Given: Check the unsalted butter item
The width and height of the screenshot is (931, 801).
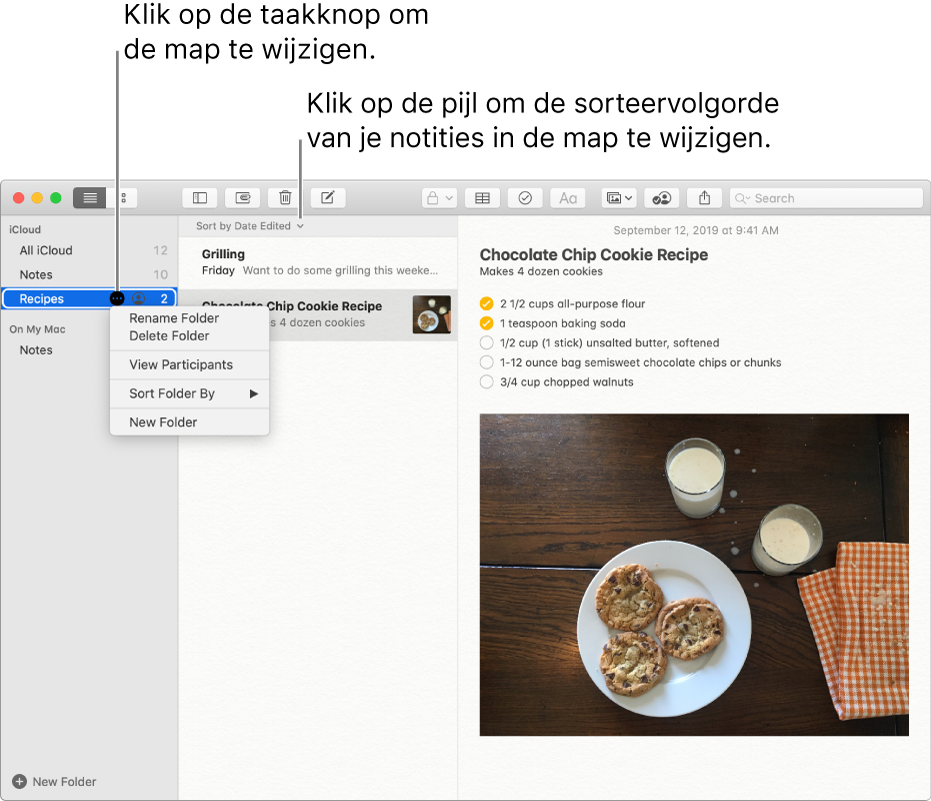Looking at the screenshot, I should 486,343.
